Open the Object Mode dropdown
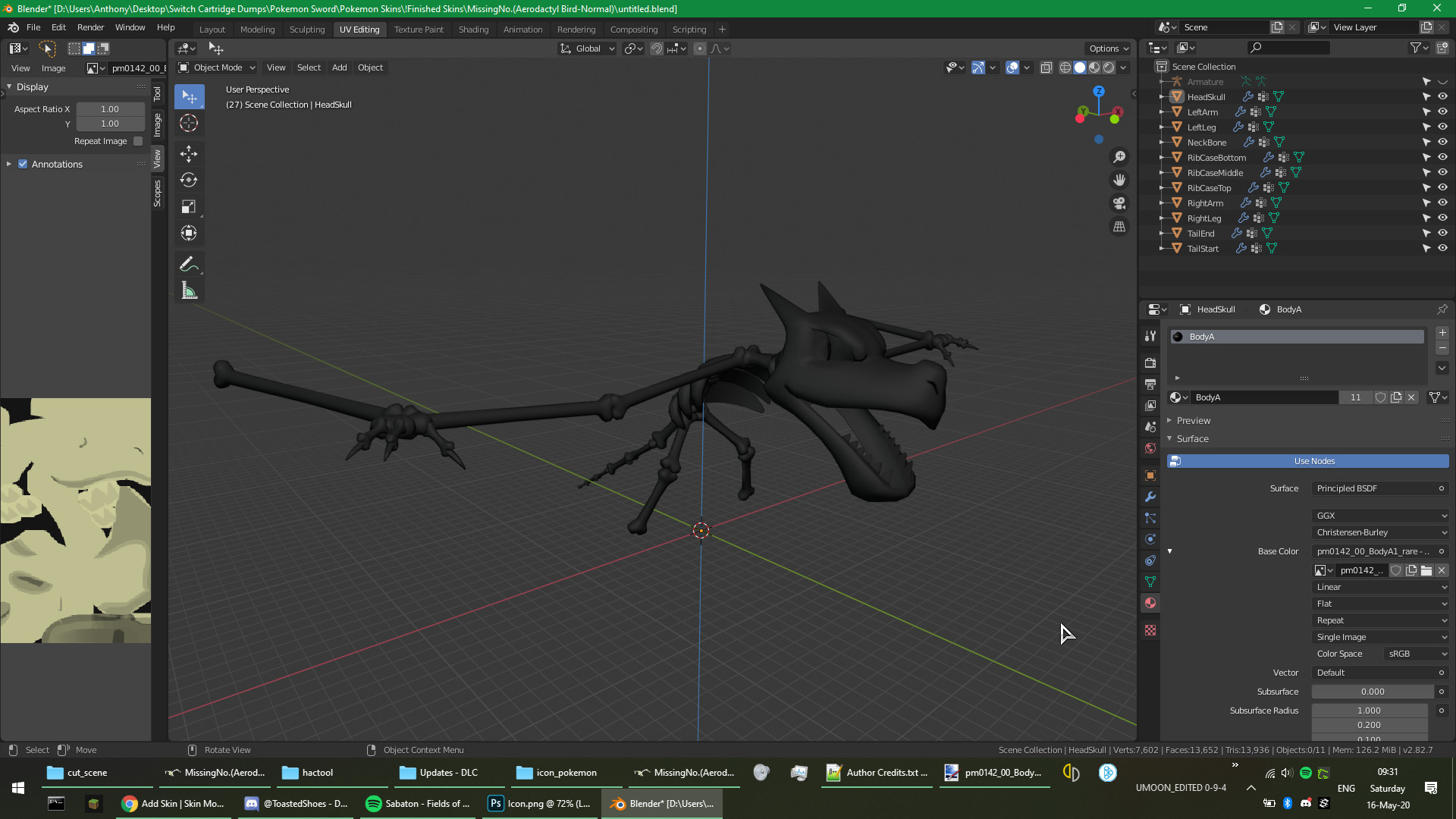This screenshot has height=819, width=1456. (217, 67)
